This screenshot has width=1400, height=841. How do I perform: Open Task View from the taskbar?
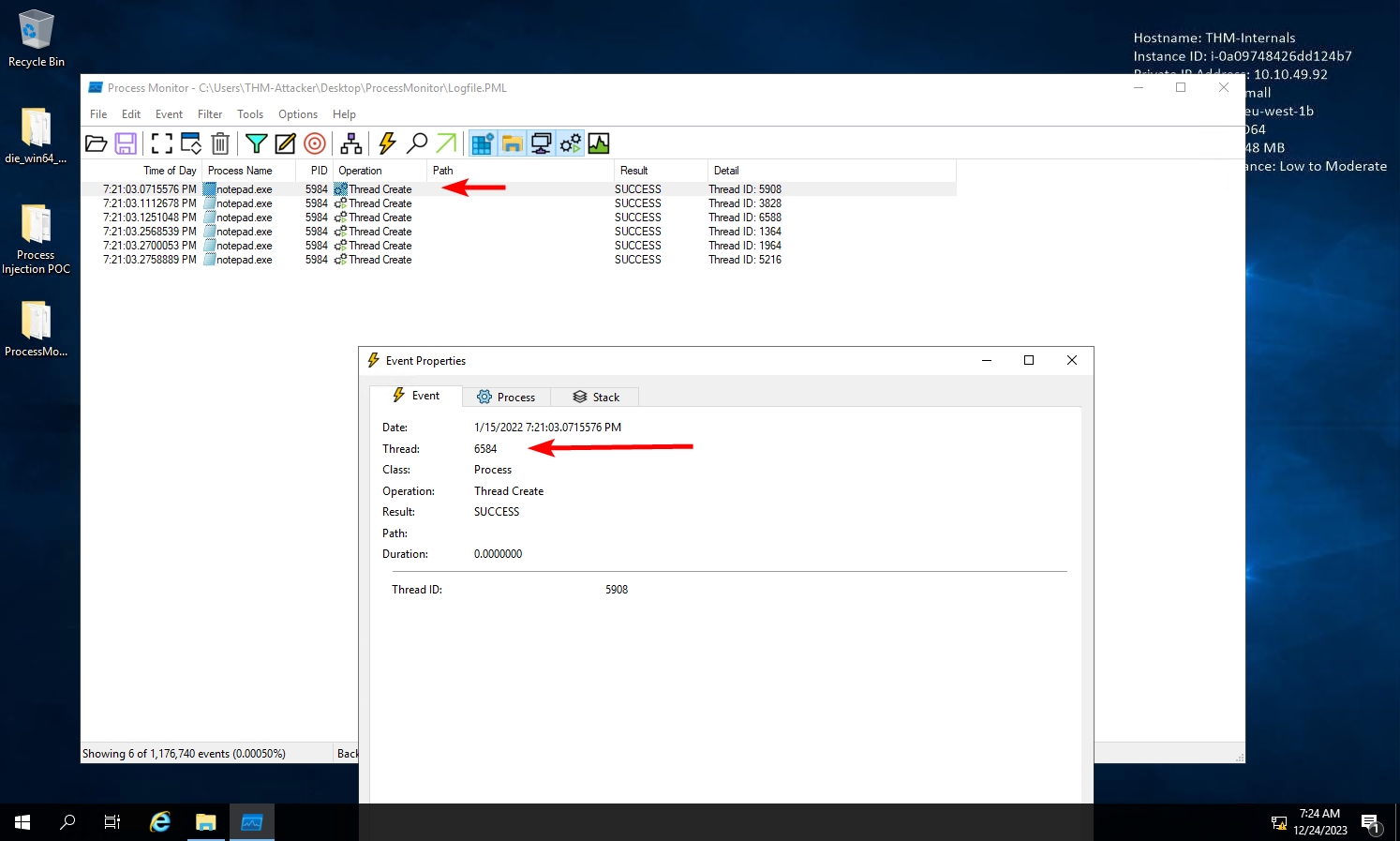(112, 822)
